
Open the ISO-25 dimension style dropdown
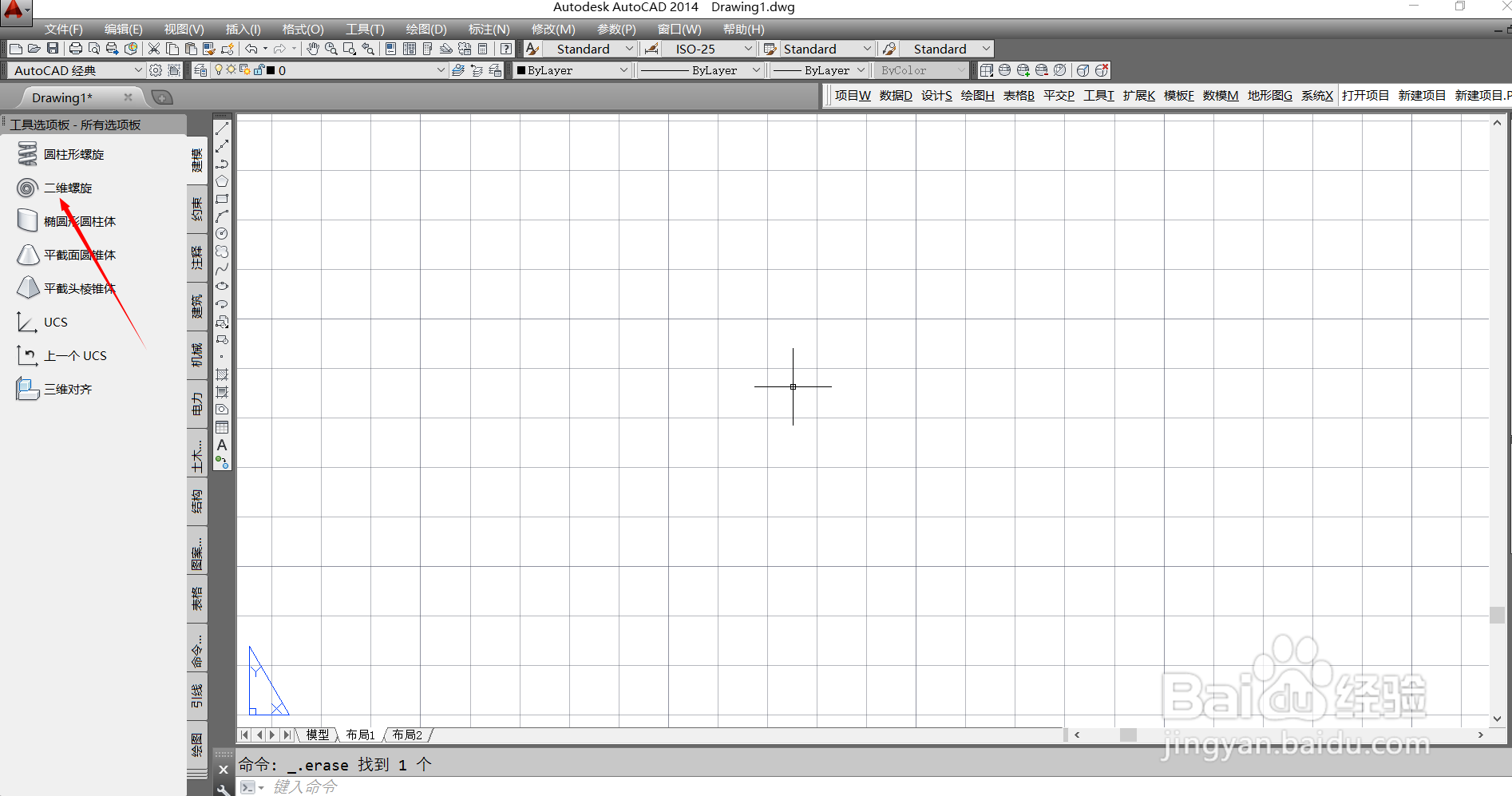748,50
